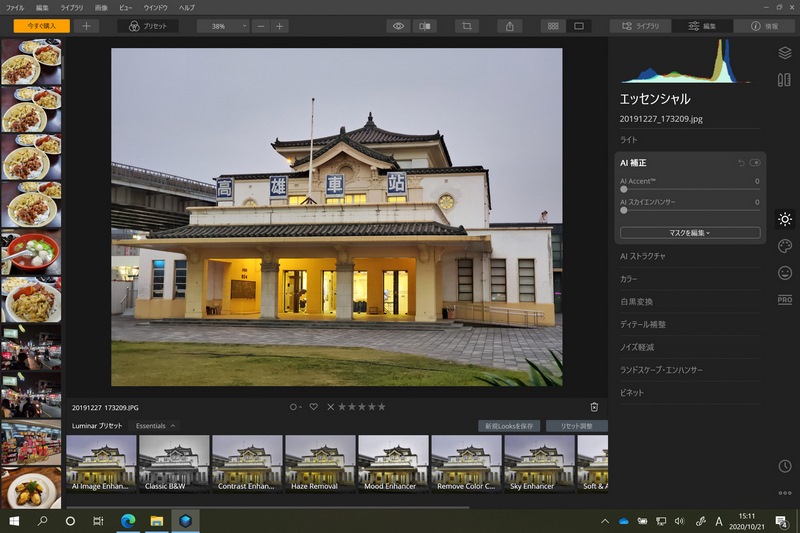Select the Creative palette icon
Image resolution: width=800 pixels, height=533 pixels.
[x=785, y=246]
